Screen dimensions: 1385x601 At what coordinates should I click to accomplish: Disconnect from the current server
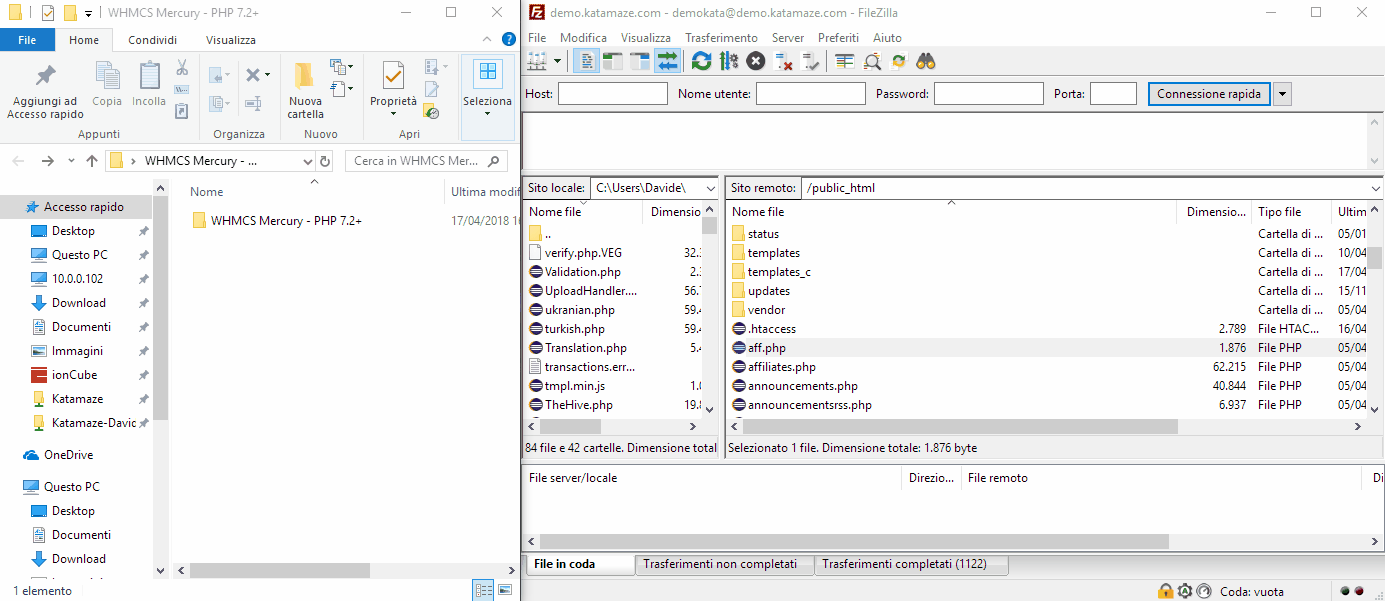pyautogui.click(x=783, y=61)
